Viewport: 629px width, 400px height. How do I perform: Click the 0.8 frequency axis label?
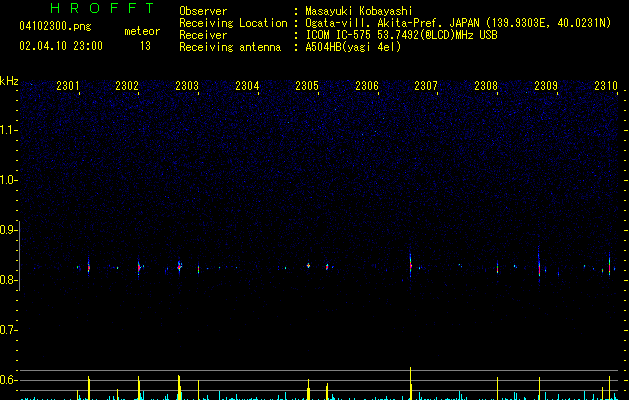click(x=8, y=280)
